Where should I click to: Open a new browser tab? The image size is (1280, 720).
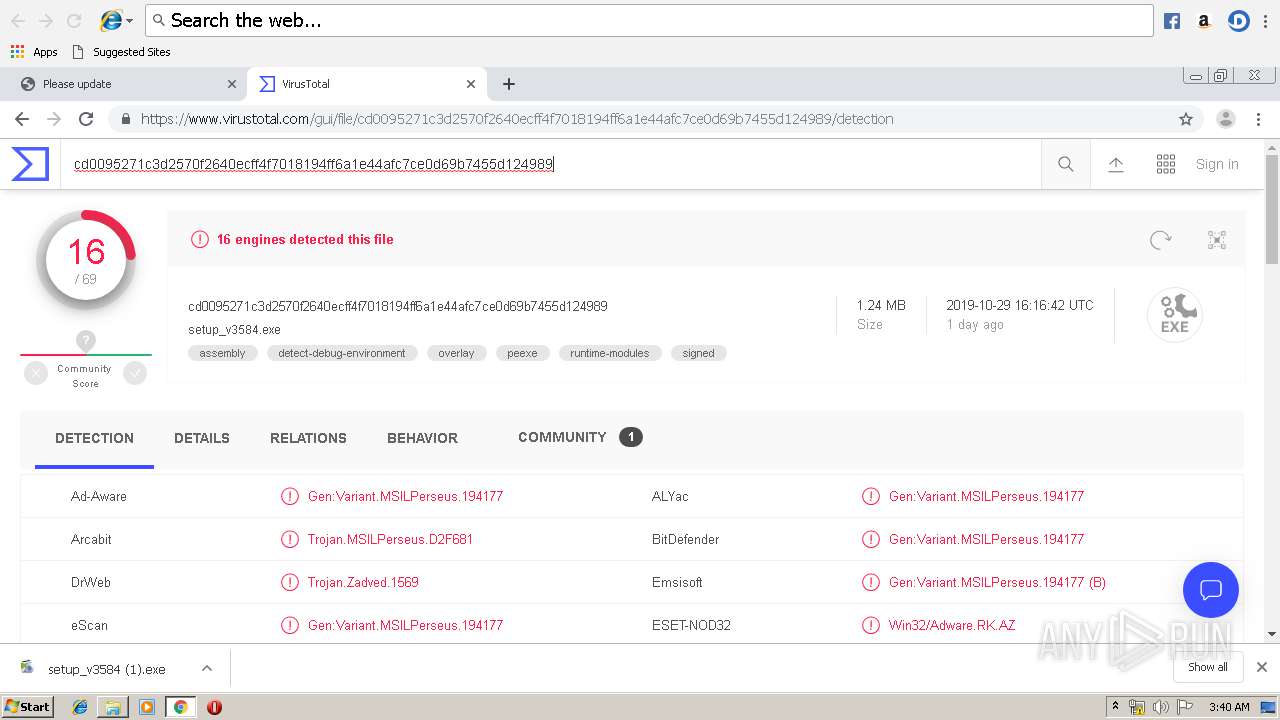coord(509,84)
